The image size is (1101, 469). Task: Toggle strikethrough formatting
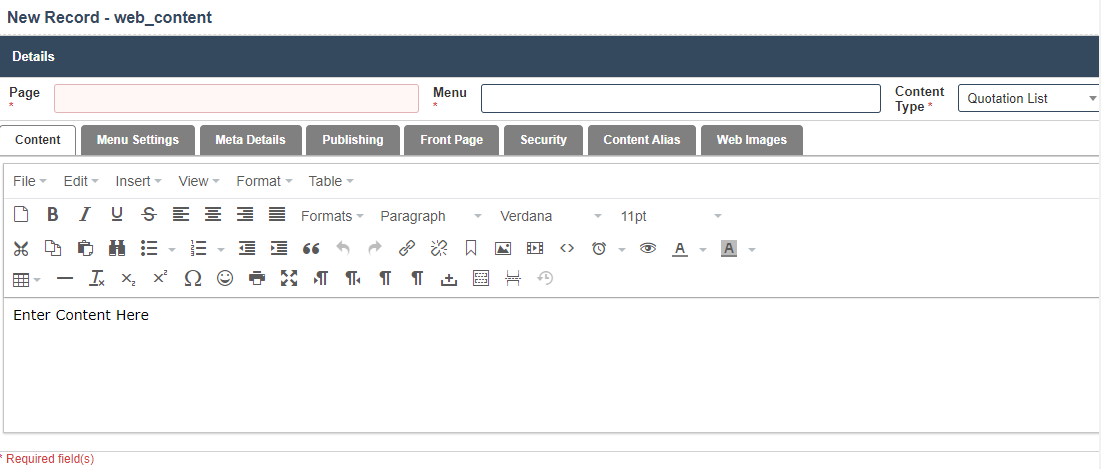(x=149, y=215)
